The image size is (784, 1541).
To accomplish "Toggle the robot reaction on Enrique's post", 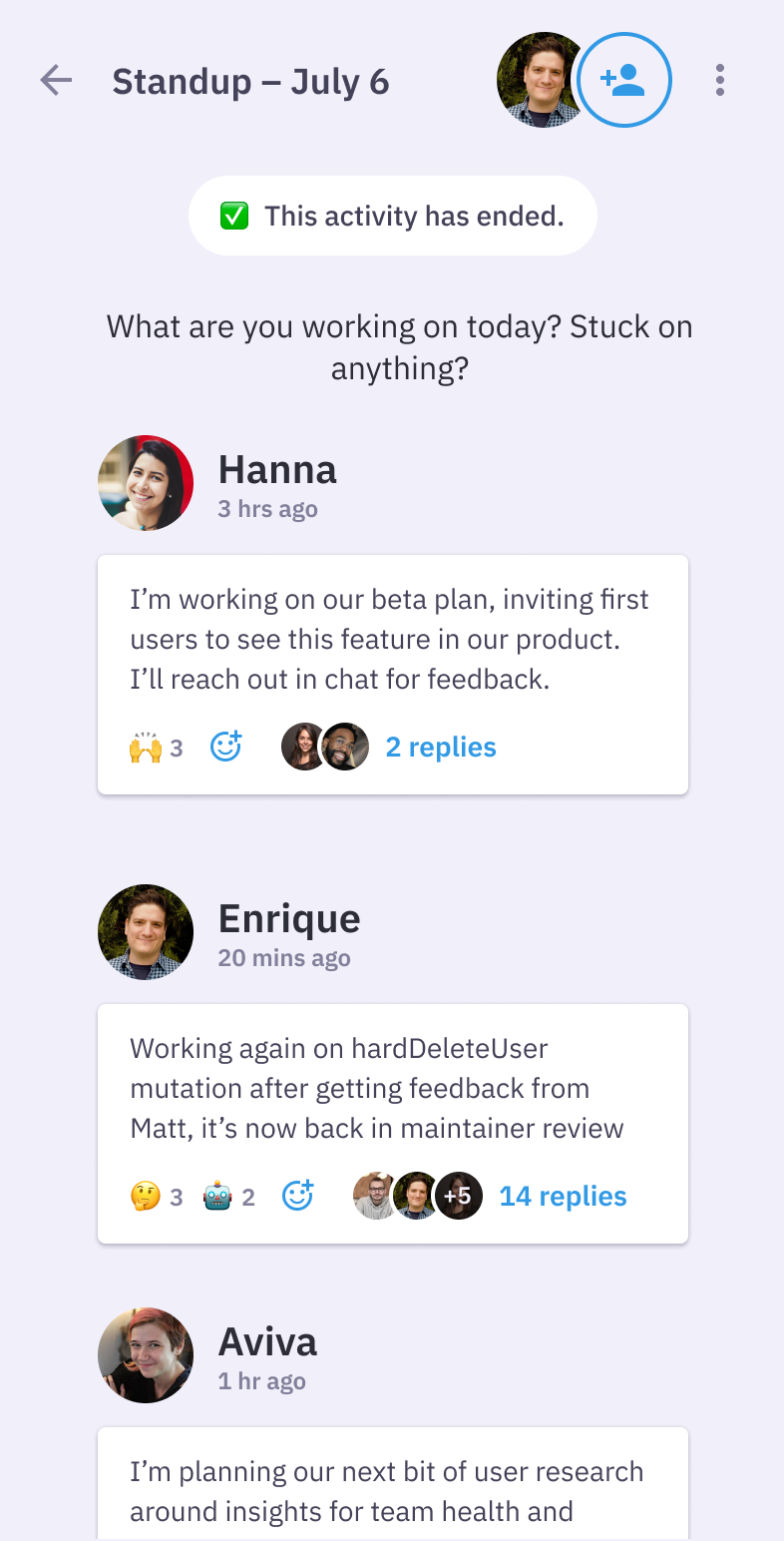I will (x=226, y=1196).
